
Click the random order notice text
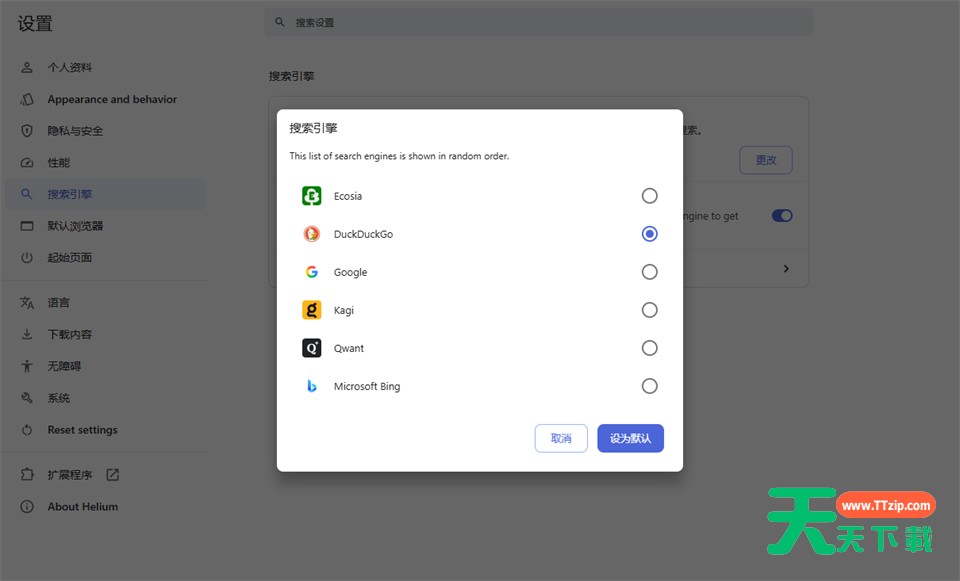pyautogui.click(x=399, y=156)
